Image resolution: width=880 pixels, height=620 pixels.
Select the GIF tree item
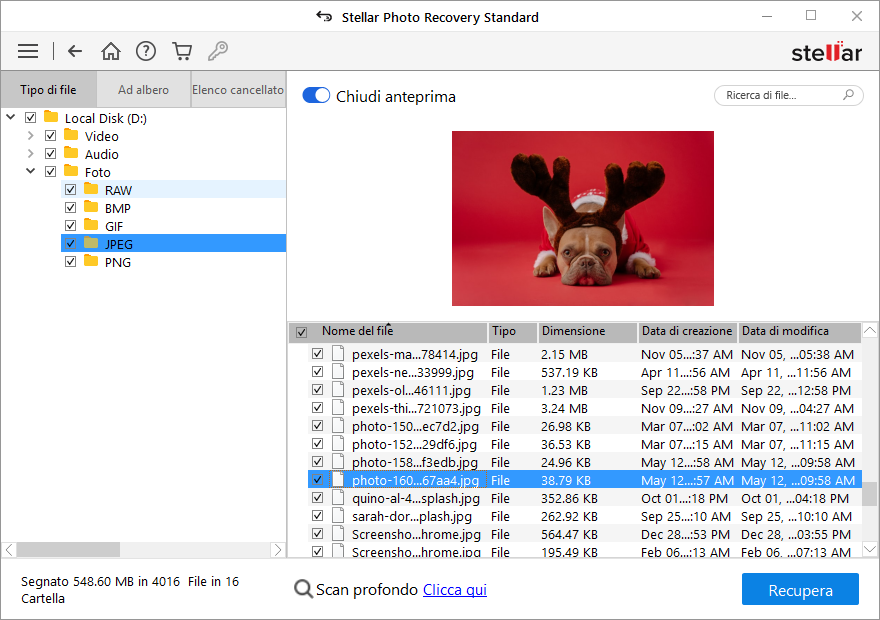click(173, 226)
